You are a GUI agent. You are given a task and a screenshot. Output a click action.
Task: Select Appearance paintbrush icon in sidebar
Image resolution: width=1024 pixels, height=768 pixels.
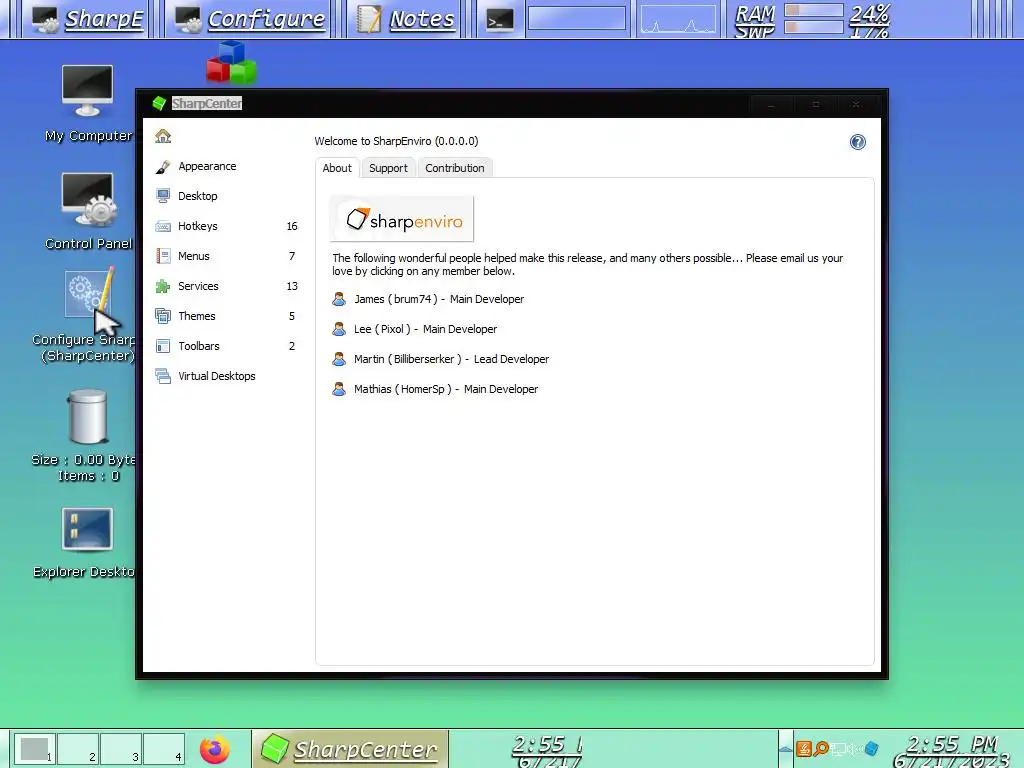[x=163, y=167]
